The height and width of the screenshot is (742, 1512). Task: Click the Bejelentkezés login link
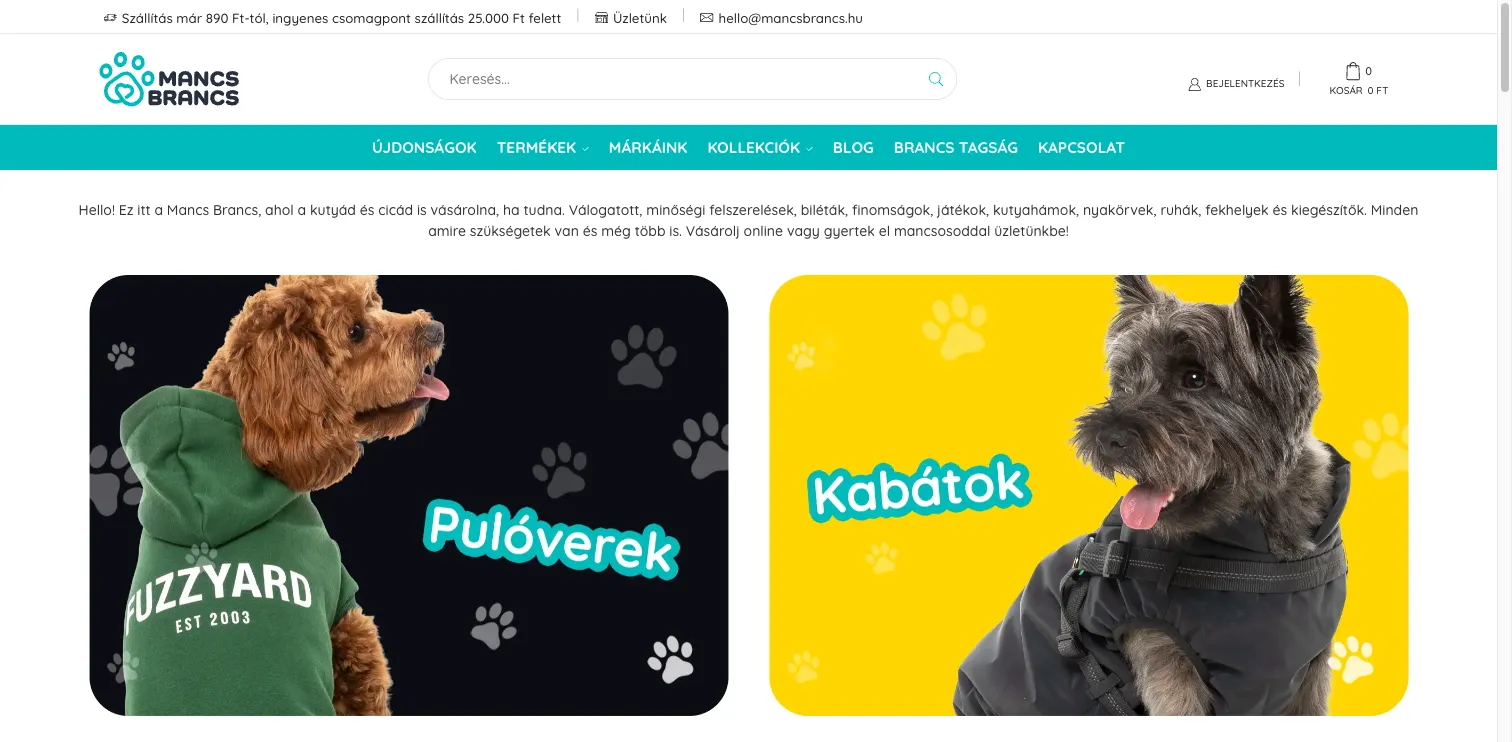[1245, 84]
